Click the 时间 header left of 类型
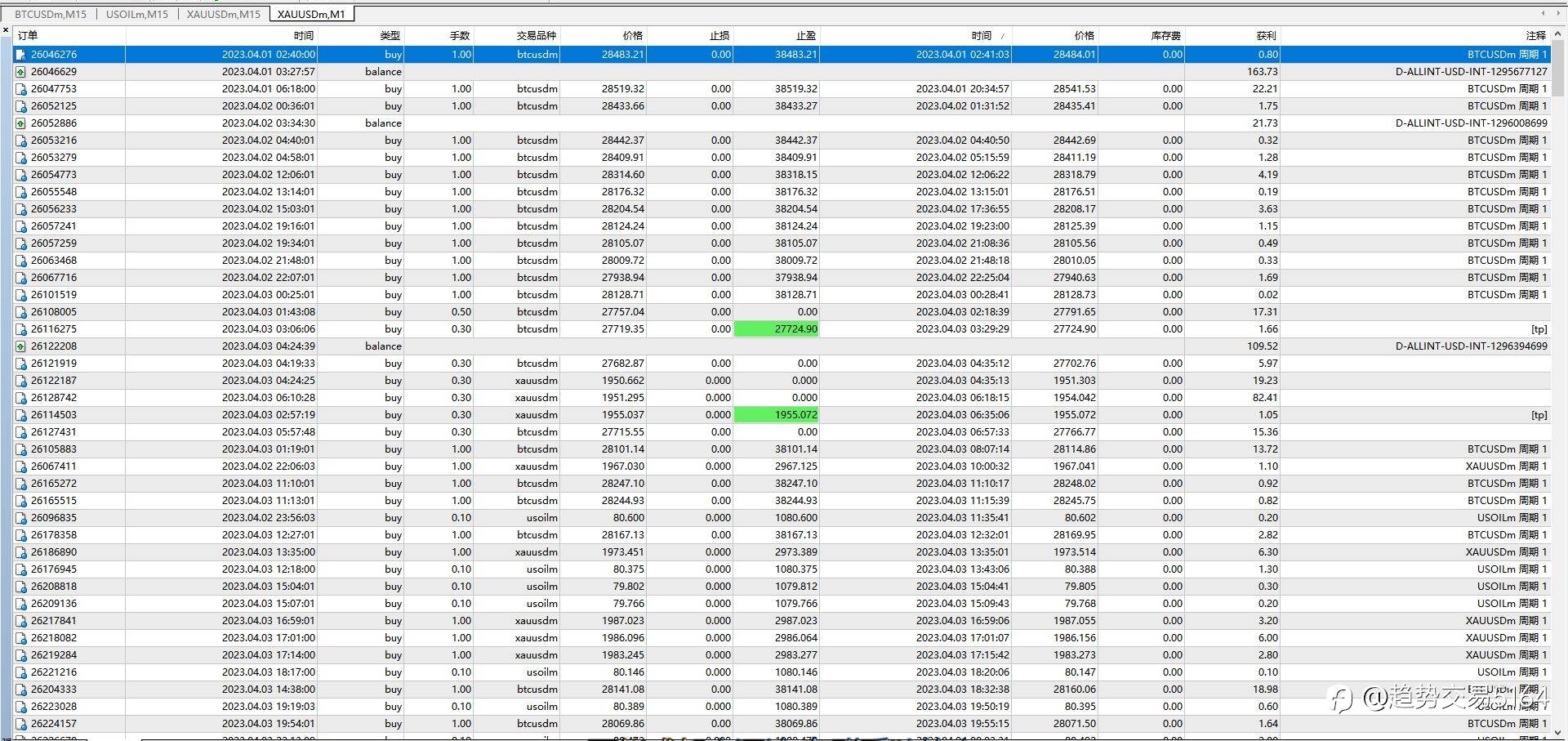Viewport: 1568px width, 741px height. (x=304, y=35)
